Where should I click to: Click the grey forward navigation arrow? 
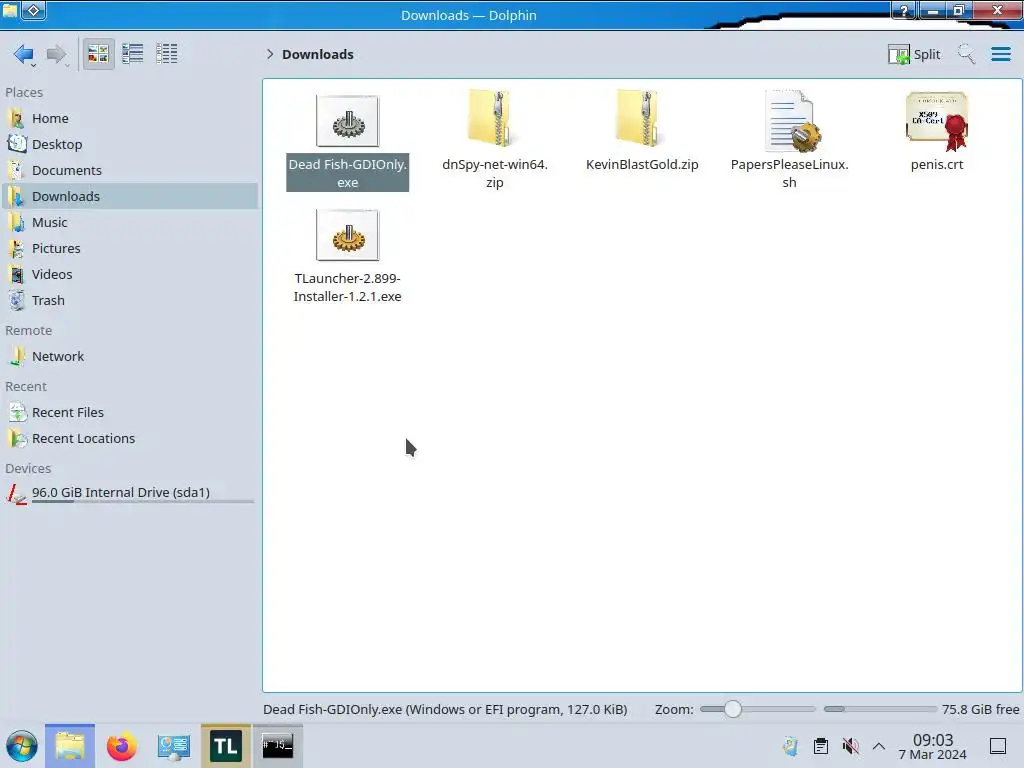coord(57,54)
